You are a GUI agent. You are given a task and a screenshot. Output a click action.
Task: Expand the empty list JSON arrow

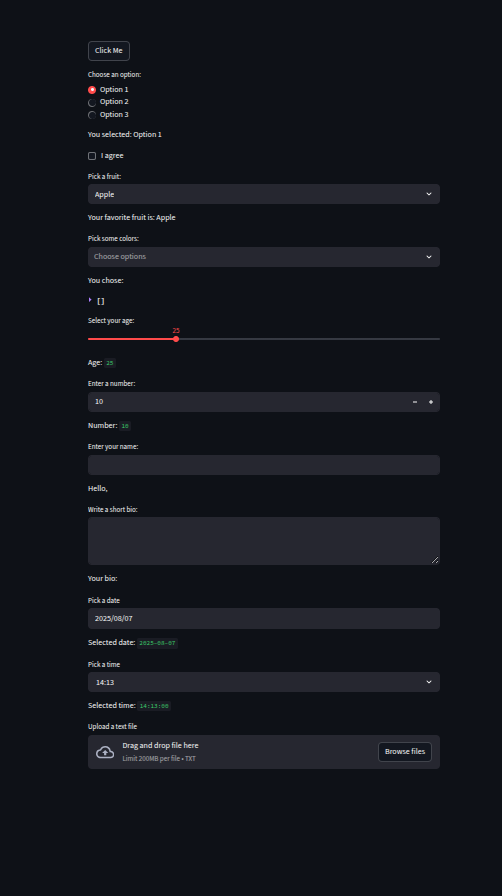coord(90,299)
